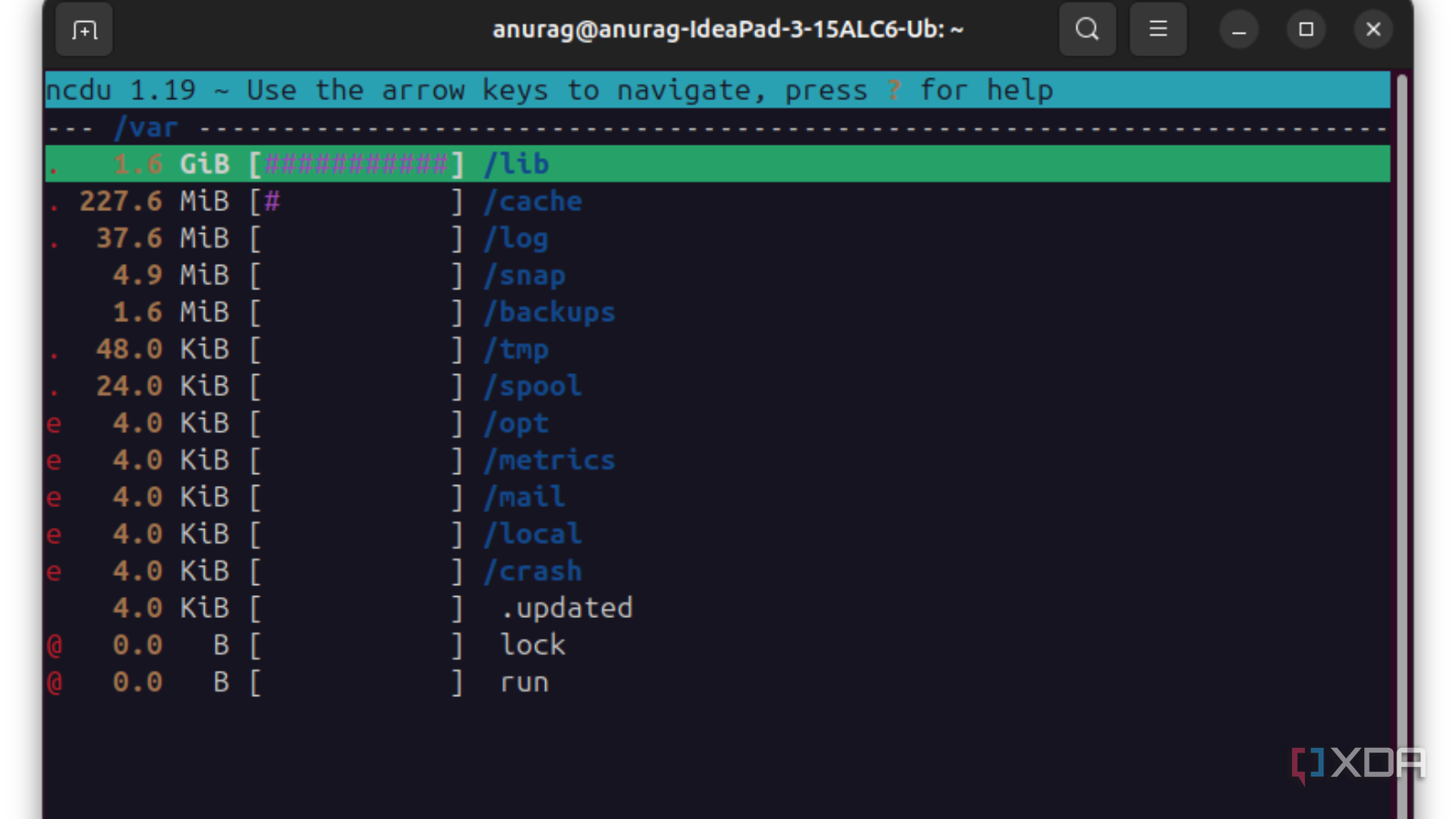The width and height of the screenshot is (1456, 819).
Task: Select the /spool directory entry
Action: click(532, 386)
